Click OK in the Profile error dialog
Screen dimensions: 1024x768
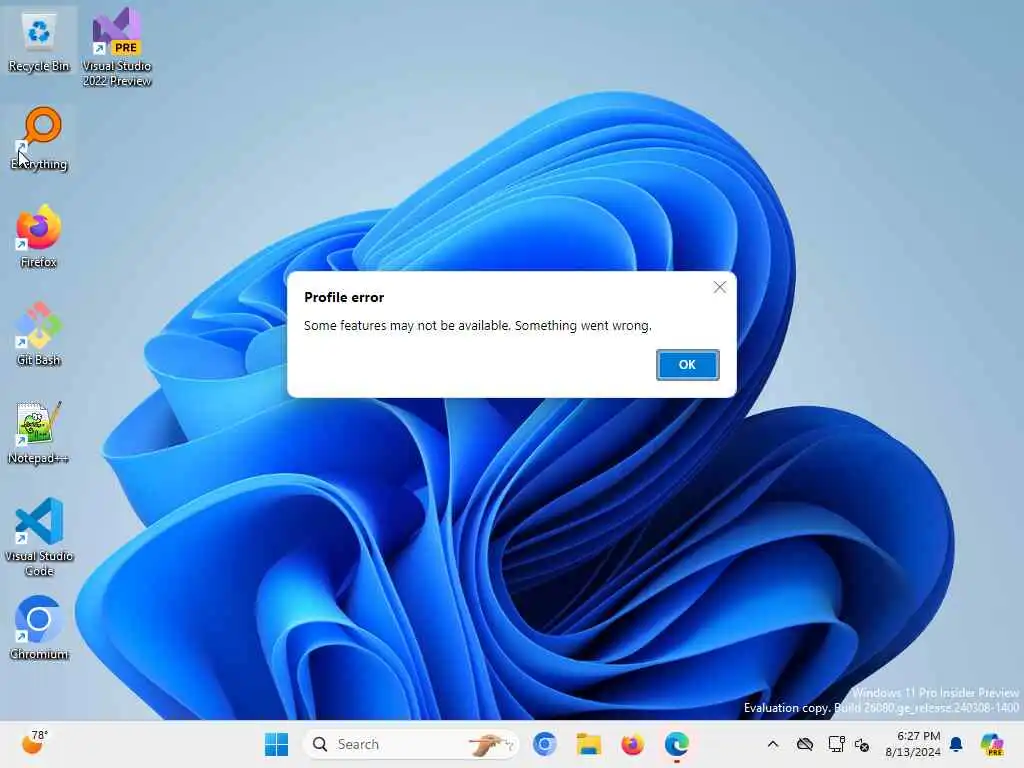coord(687,364)
